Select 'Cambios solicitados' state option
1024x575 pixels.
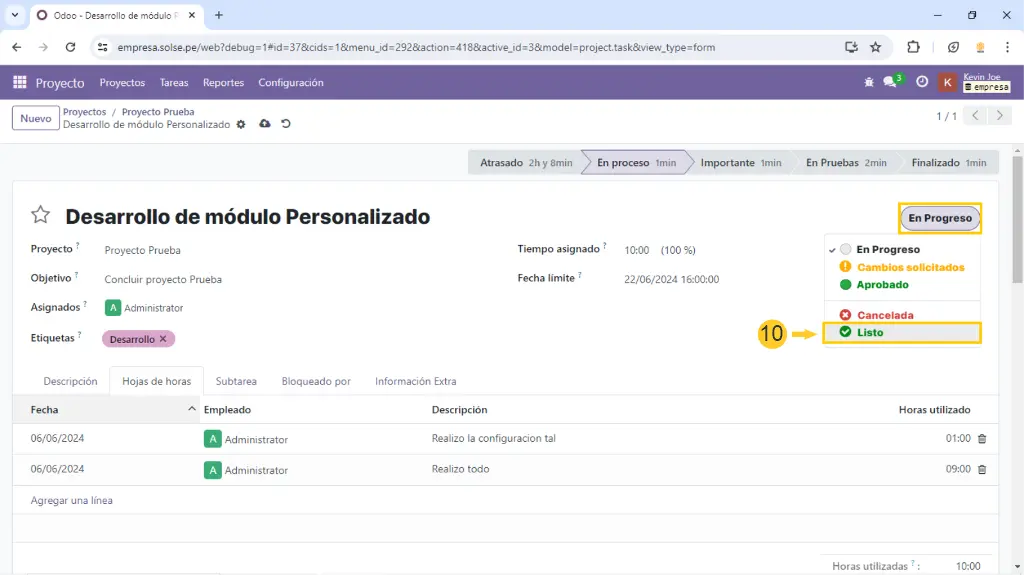(910, 267)
